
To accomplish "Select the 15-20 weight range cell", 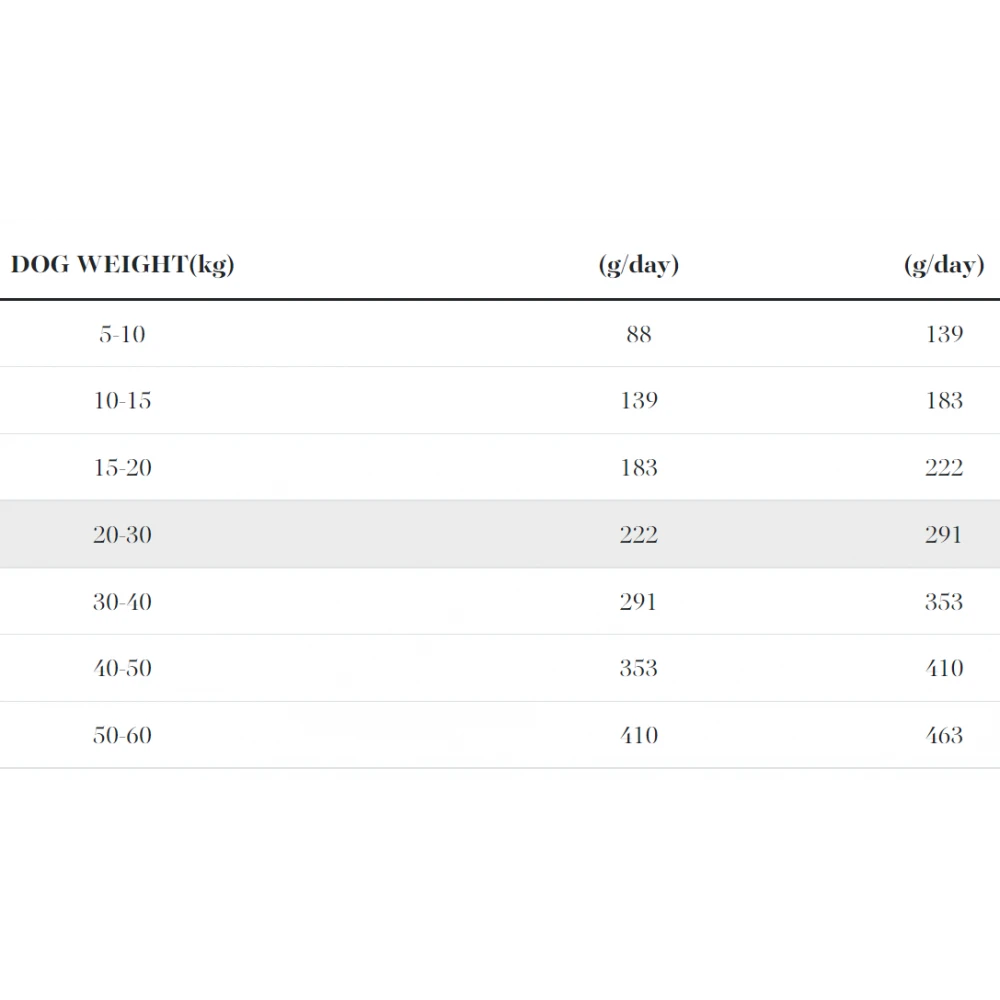I will coord(122,468).
